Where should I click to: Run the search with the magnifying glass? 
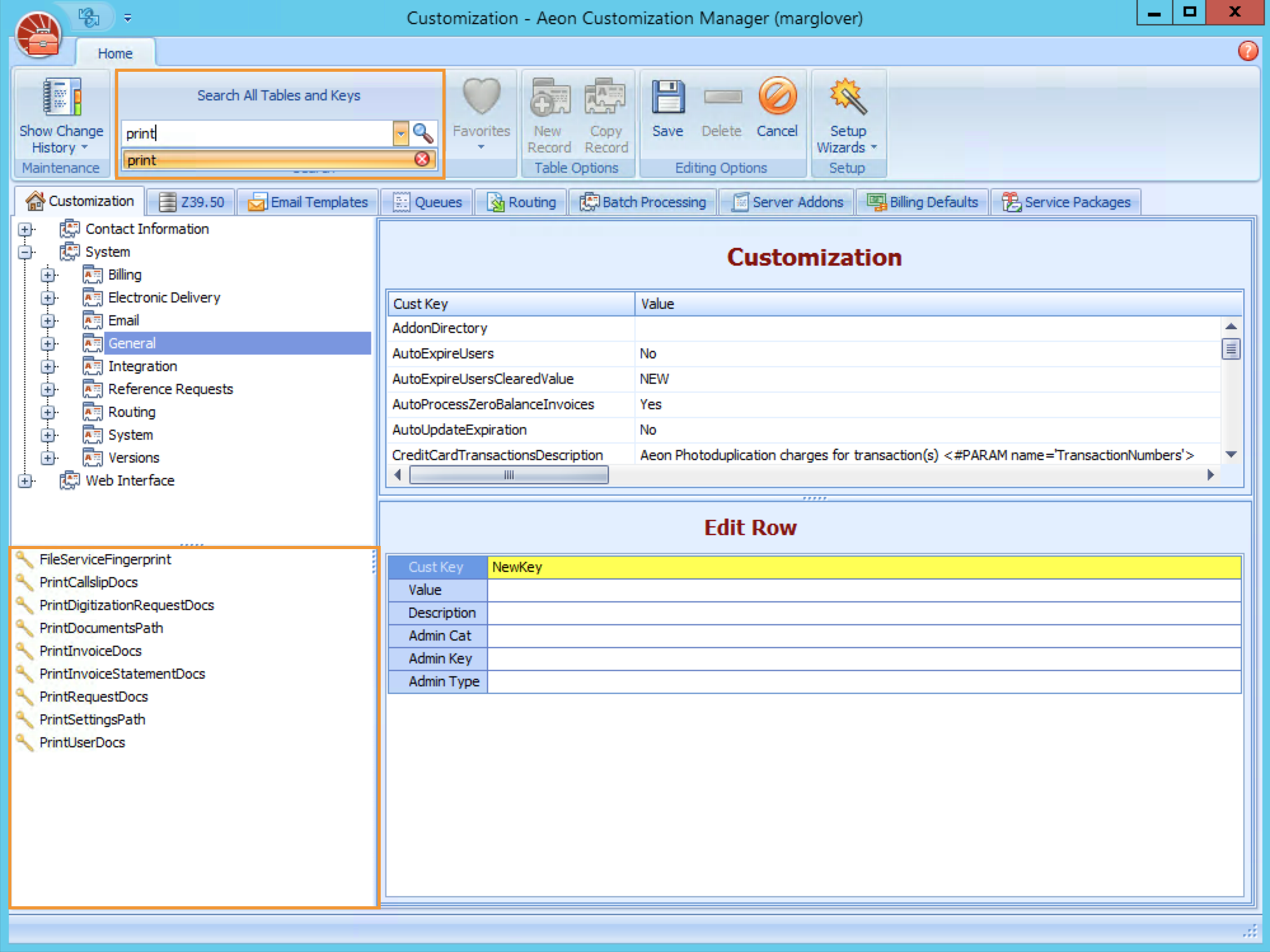(423, 133)
